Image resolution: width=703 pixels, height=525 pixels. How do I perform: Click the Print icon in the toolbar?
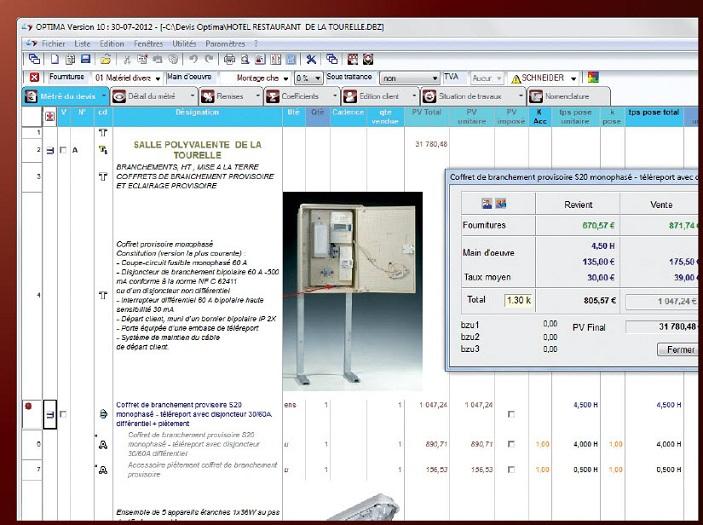[229, 59]
